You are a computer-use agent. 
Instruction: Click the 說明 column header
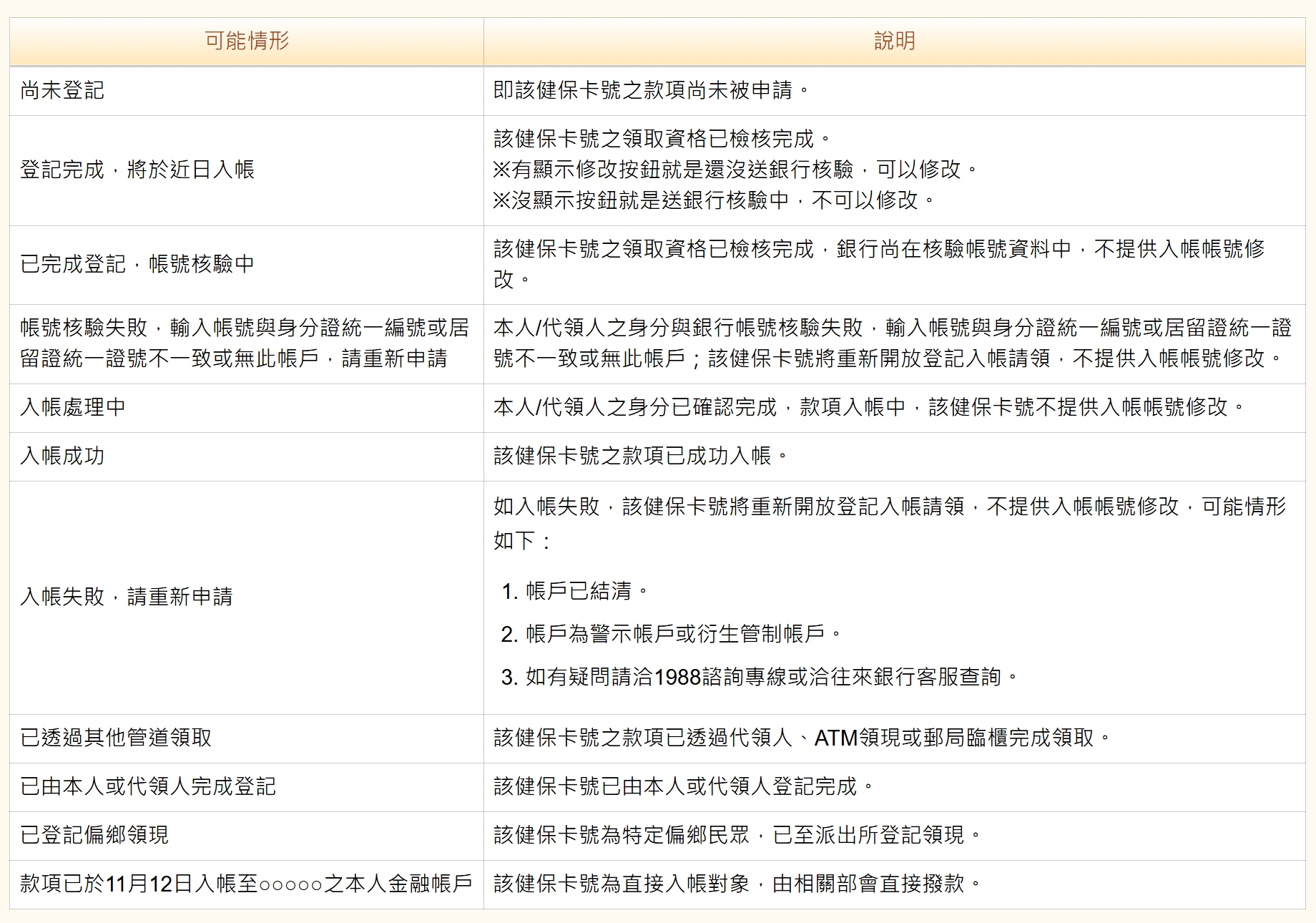894,41
